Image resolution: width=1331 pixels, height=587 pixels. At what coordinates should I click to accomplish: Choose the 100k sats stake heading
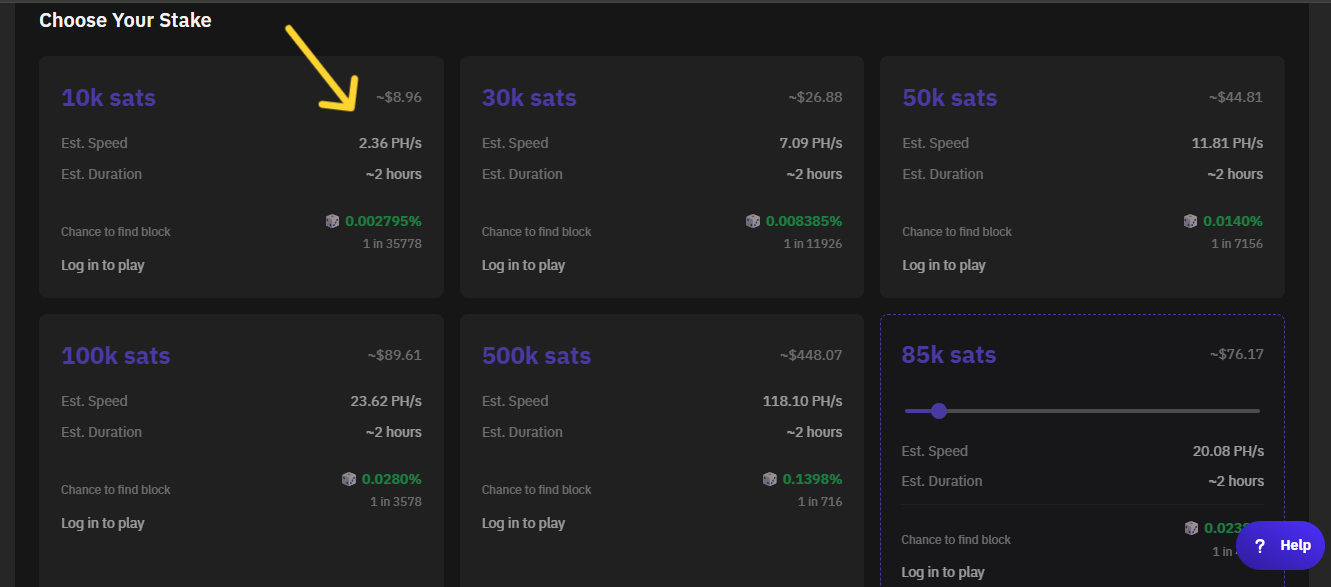[115, 356]
